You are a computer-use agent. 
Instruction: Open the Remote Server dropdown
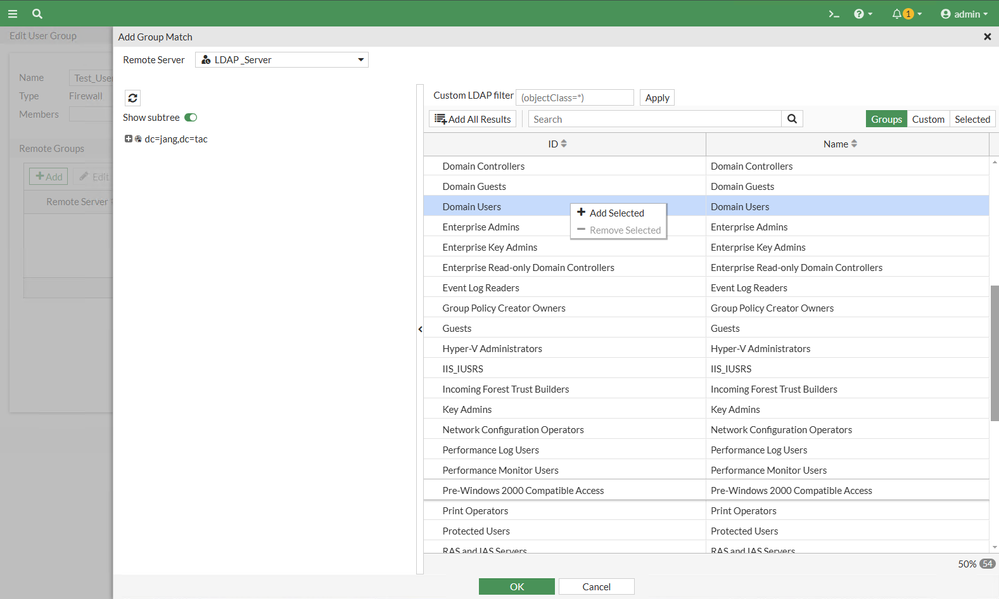coord(282,60)
